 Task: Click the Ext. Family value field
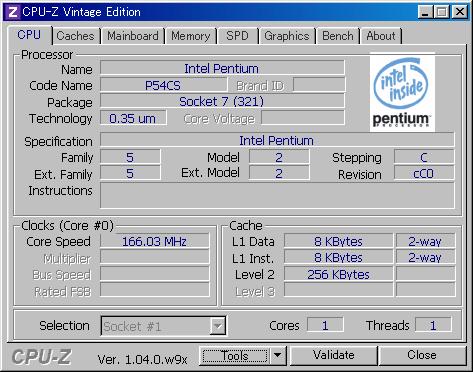pyautogui.click(x=130, y=173)
